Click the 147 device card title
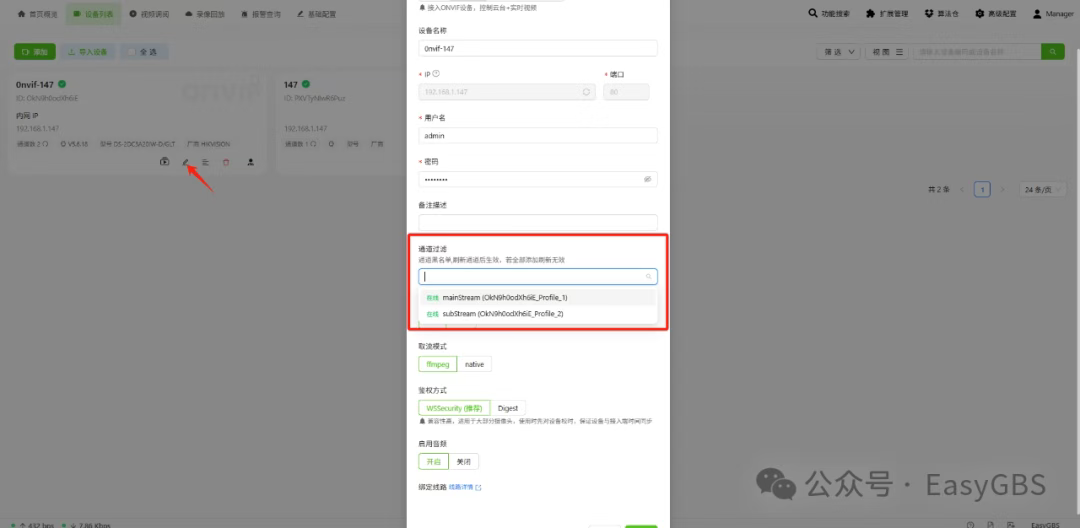This screenshot has height=528, width=1080. pos(291,84)
